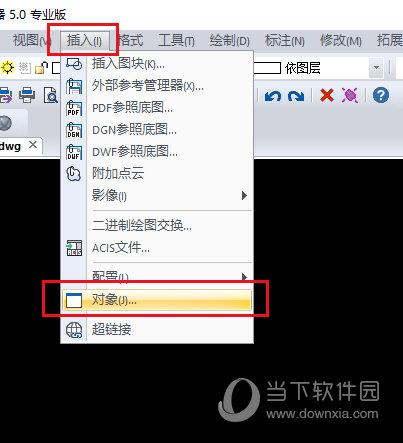Expand the 依图层 dropdown arrow
The width and height of the screenshot is (403, 443).
376,68
